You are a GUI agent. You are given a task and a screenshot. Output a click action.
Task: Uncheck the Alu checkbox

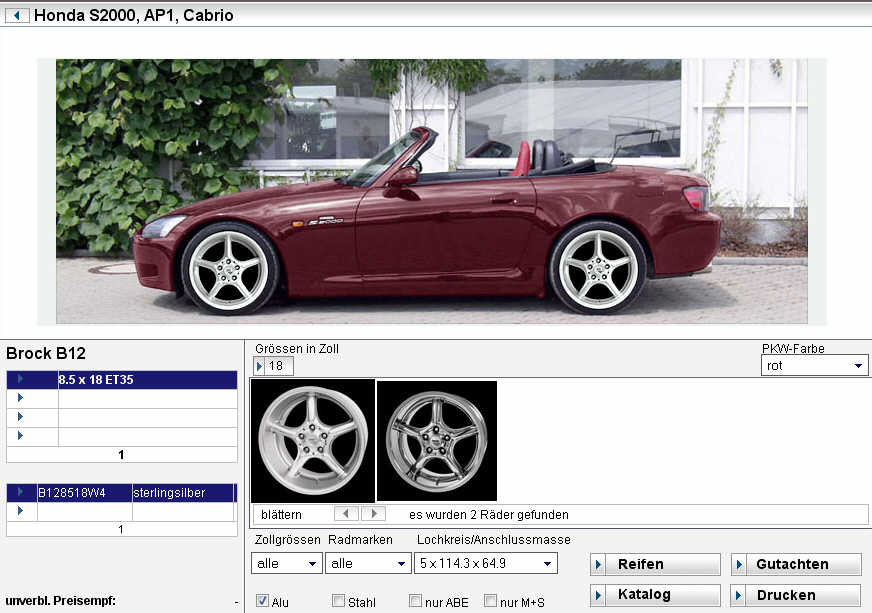262,601
